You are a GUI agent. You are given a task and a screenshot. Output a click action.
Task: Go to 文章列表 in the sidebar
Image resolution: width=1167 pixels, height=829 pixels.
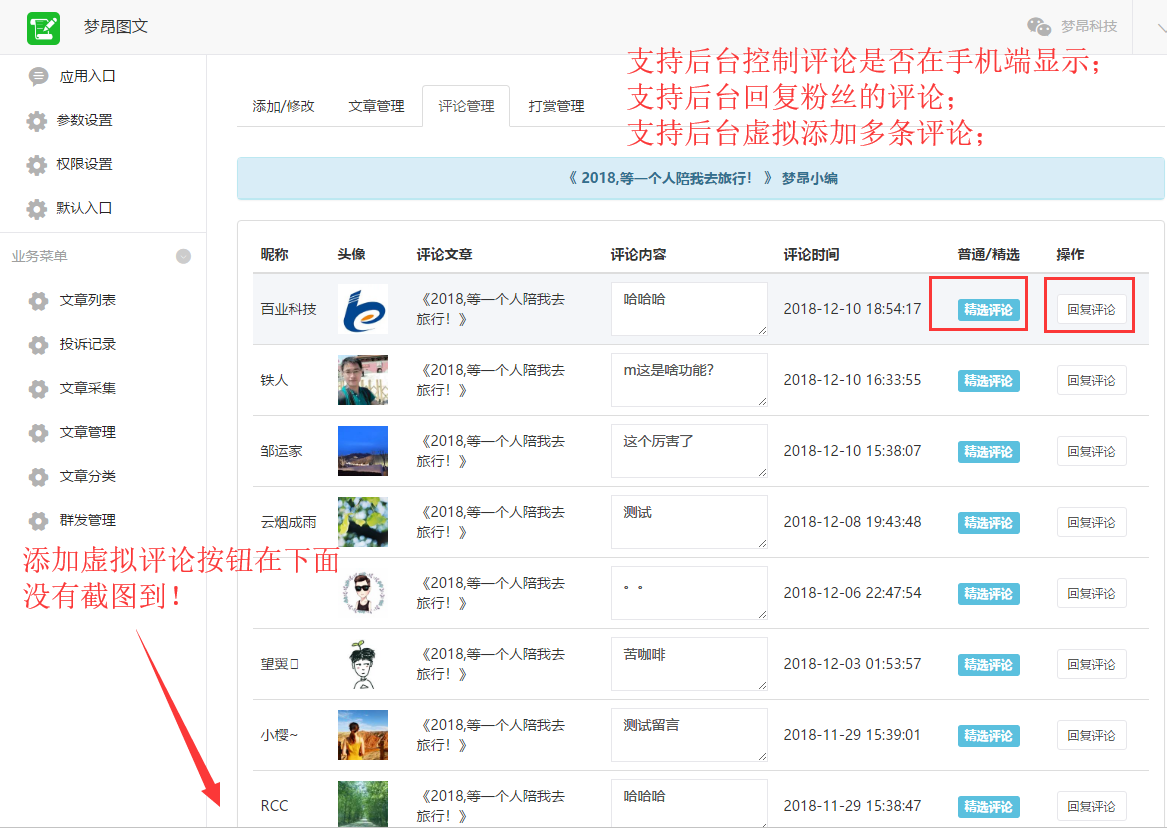click(x=87, y=301)
